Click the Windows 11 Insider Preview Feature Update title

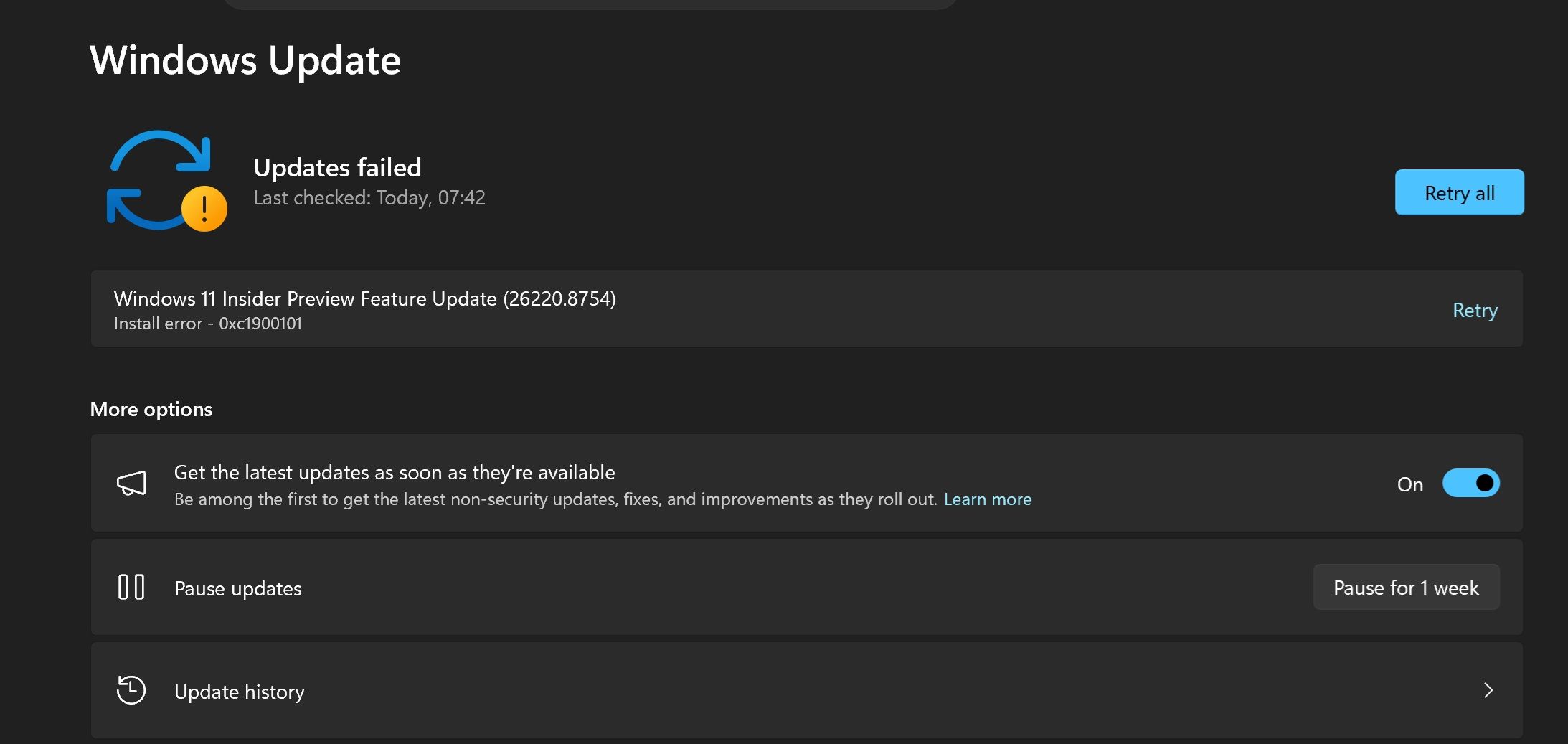[x=364, y=298]
